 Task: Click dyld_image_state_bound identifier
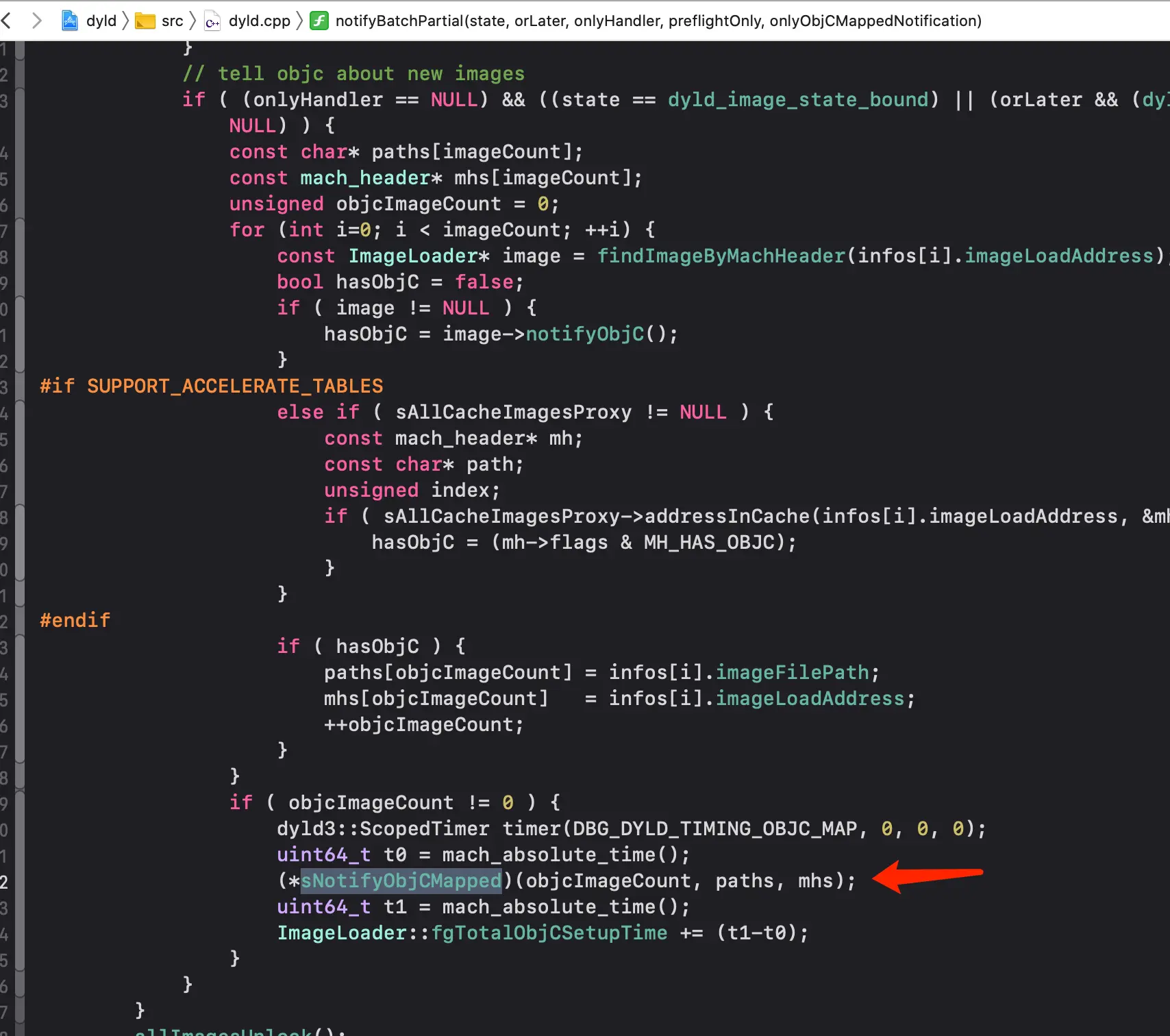(x=797, y=99)
